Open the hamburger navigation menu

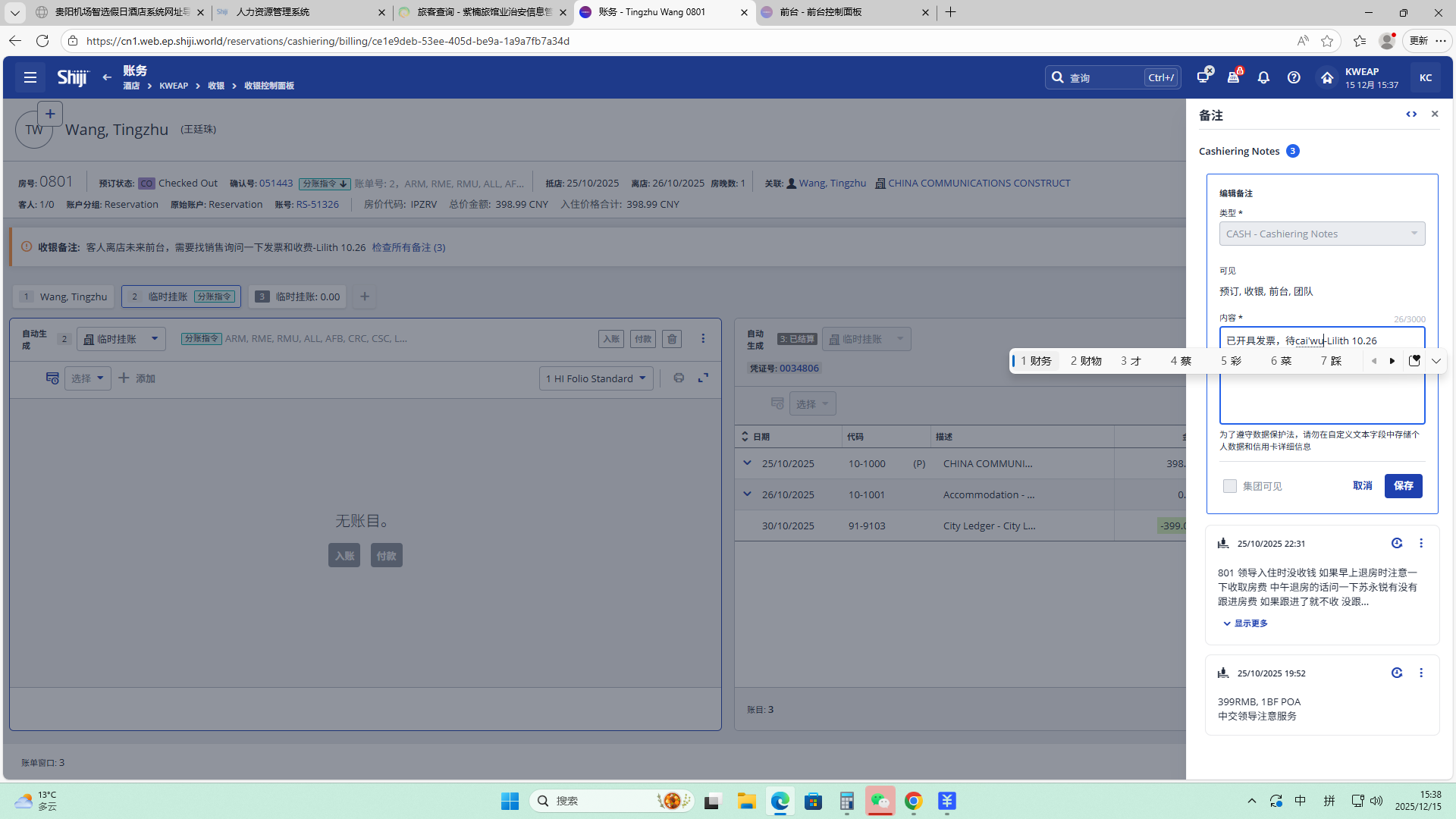pyautogui.click(x=30, y=77)
